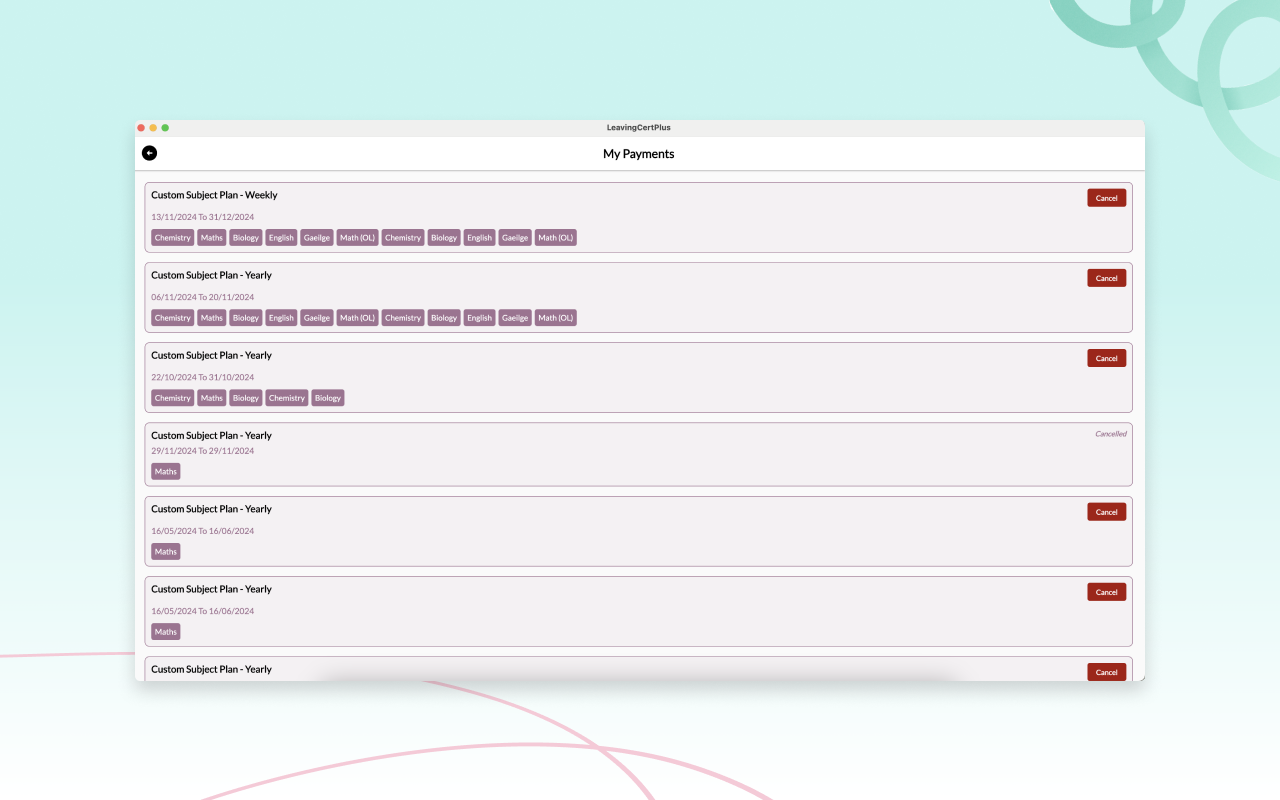This screenshot has height=800, width=1280.
Task: Select the Maths tag in the 06/11/2024 plan
Action: (x=212, y=318)
